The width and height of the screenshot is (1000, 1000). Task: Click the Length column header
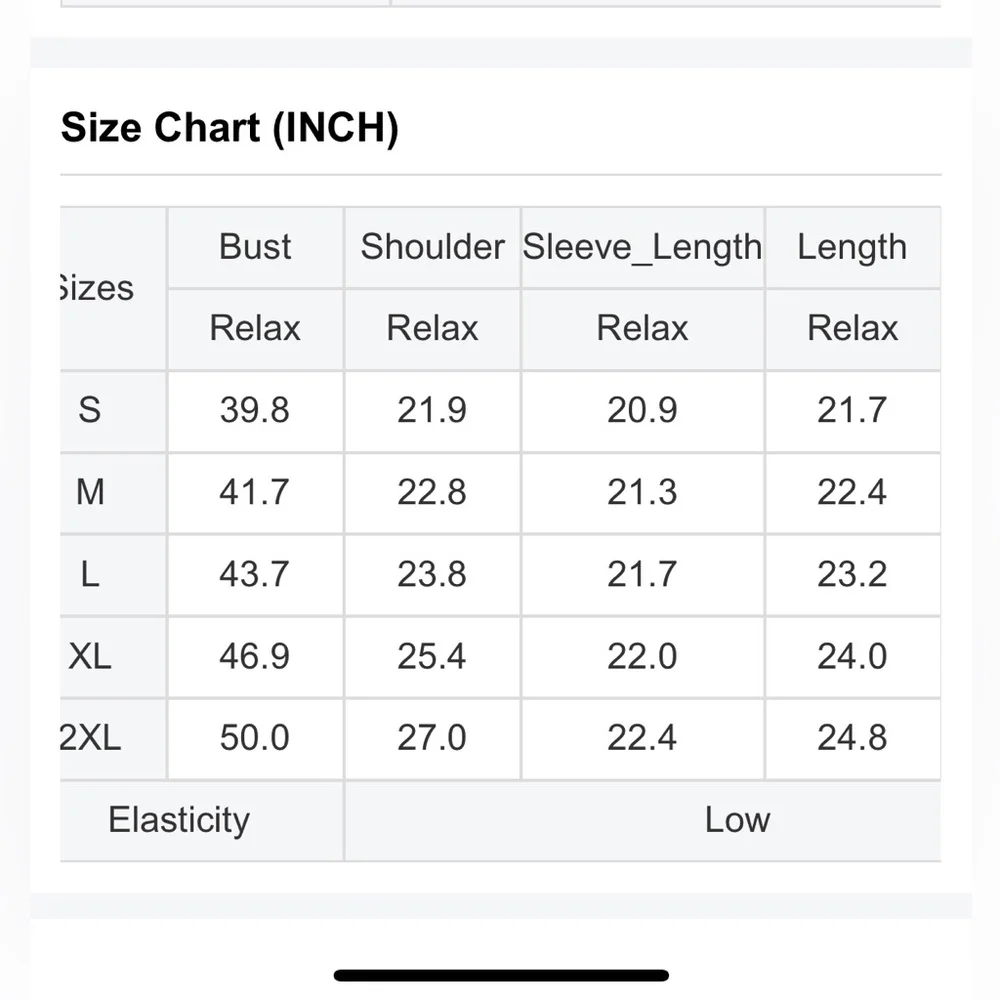(x=852, y=247)
